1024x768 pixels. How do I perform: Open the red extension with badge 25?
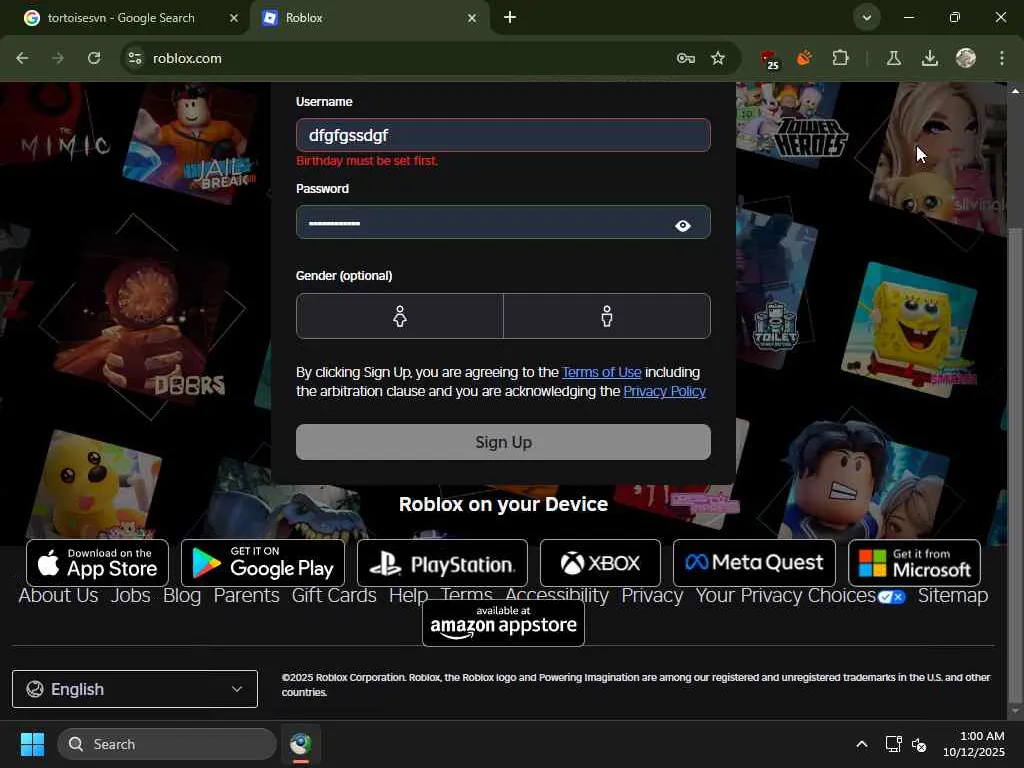coord(769,59)
